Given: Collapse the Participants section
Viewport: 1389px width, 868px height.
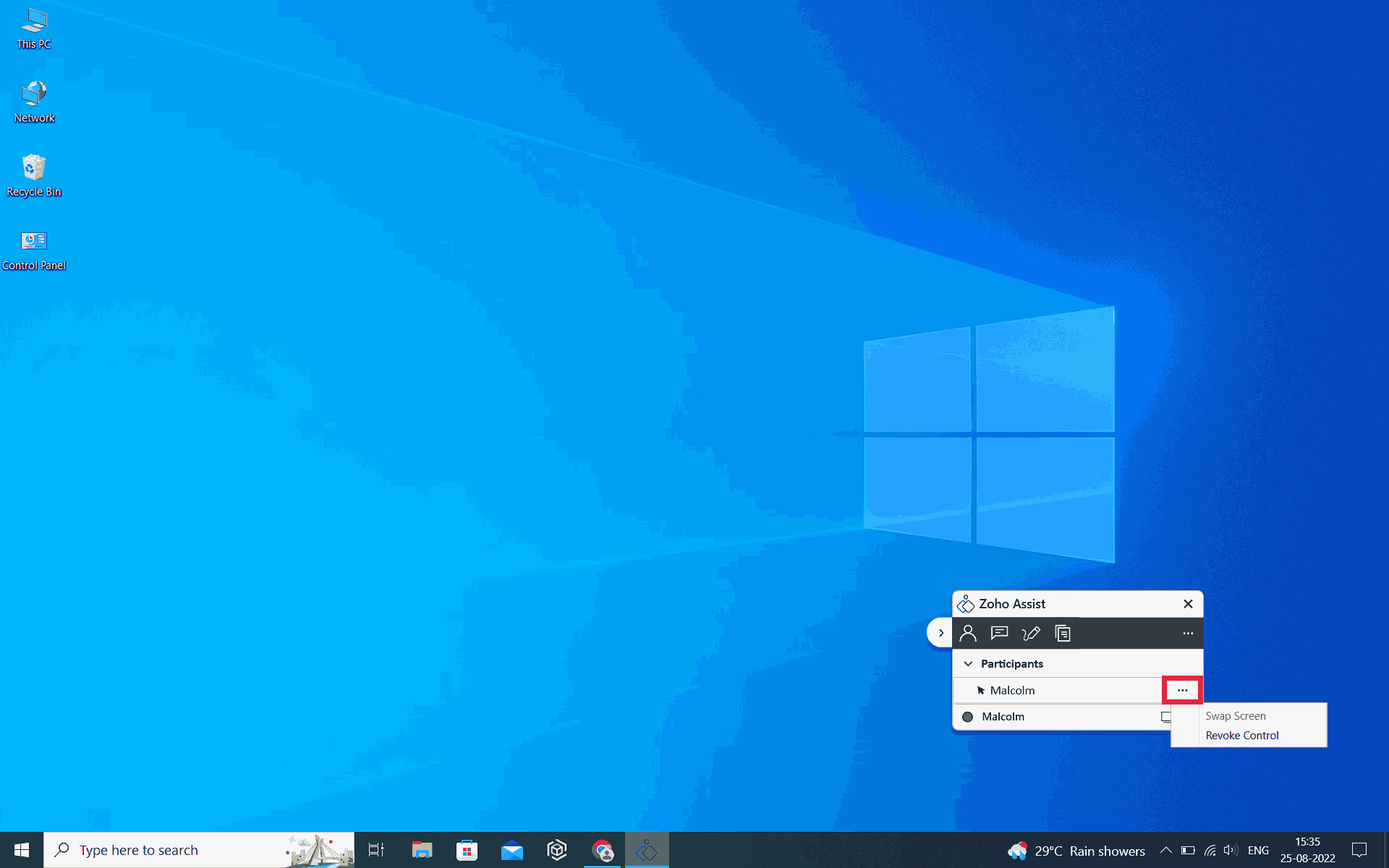Looking at the screenshot, I should click(x=968, y=663).
